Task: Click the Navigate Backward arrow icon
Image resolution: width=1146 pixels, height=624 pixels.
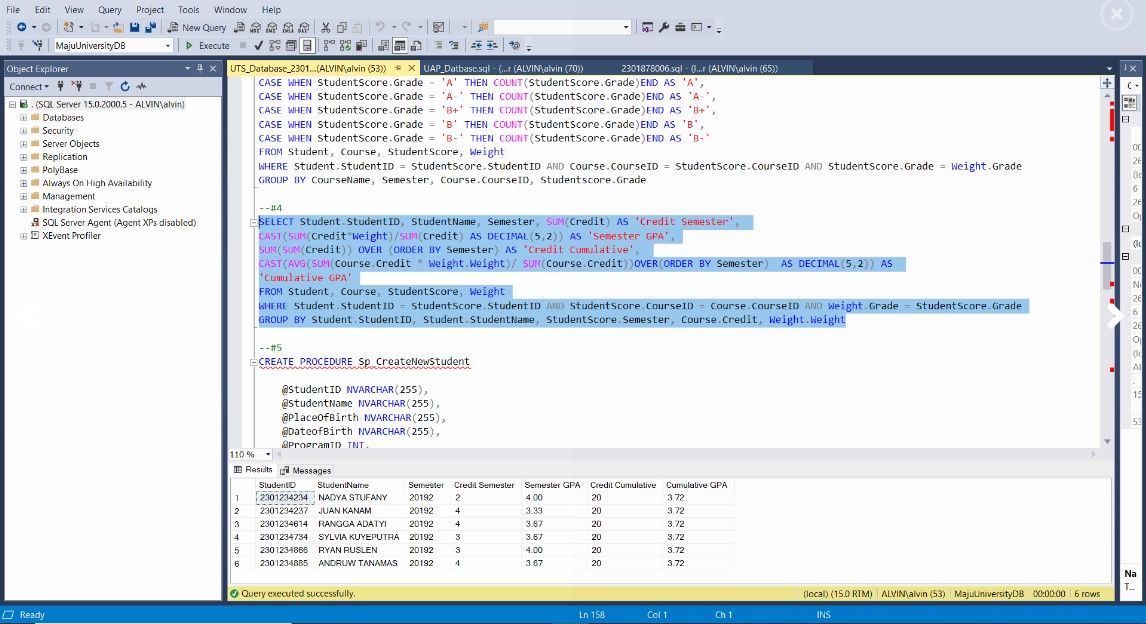Action: tap(21, 28)
